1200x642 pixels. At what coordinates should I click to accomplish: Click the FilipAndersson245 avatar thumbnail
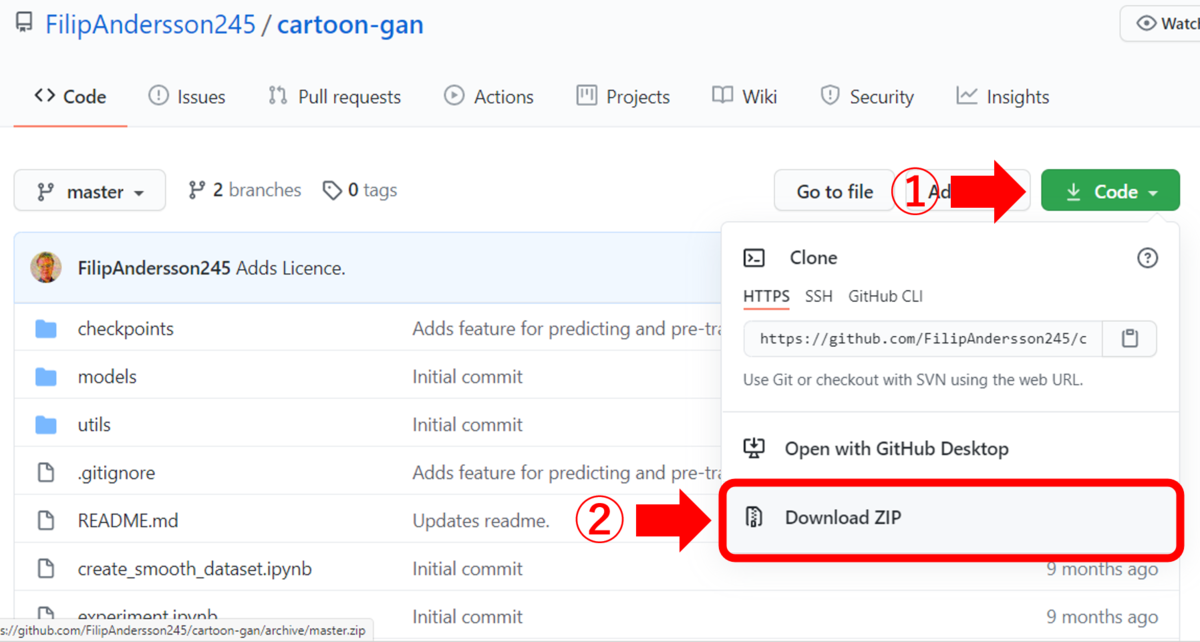[x=45, y=268]
